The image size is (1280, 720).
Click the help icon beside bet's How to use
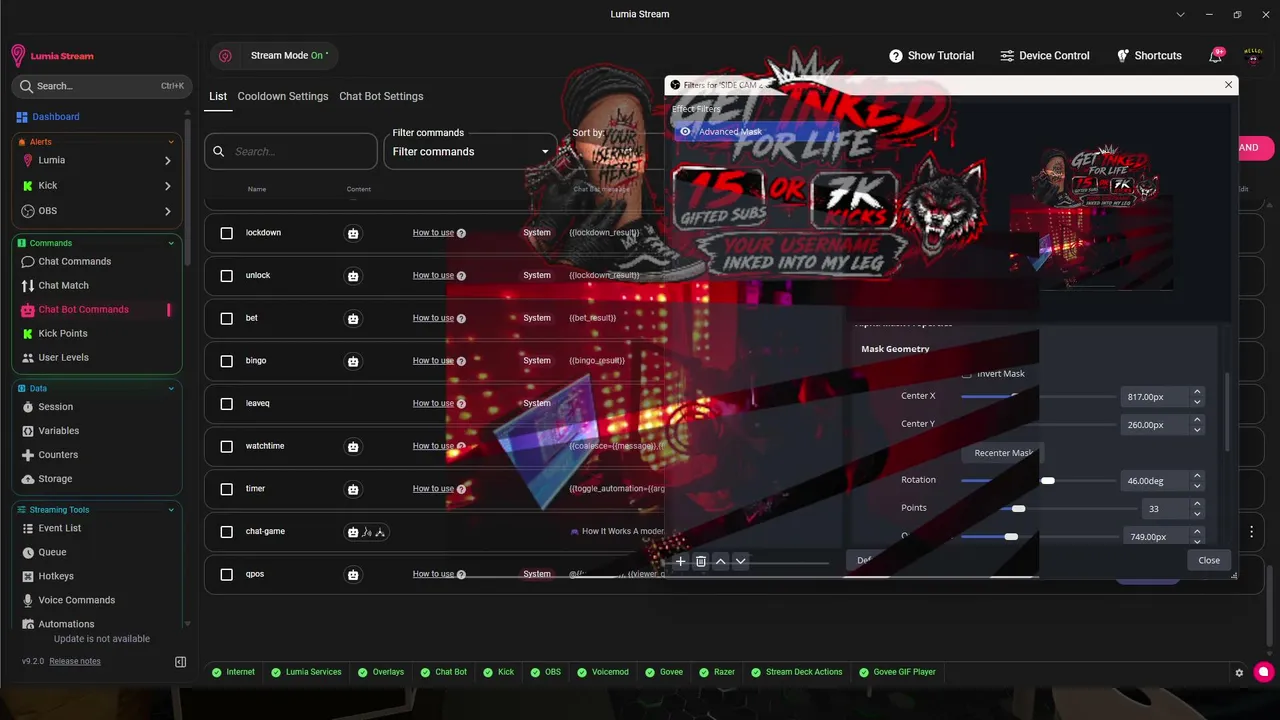[461, 318]
